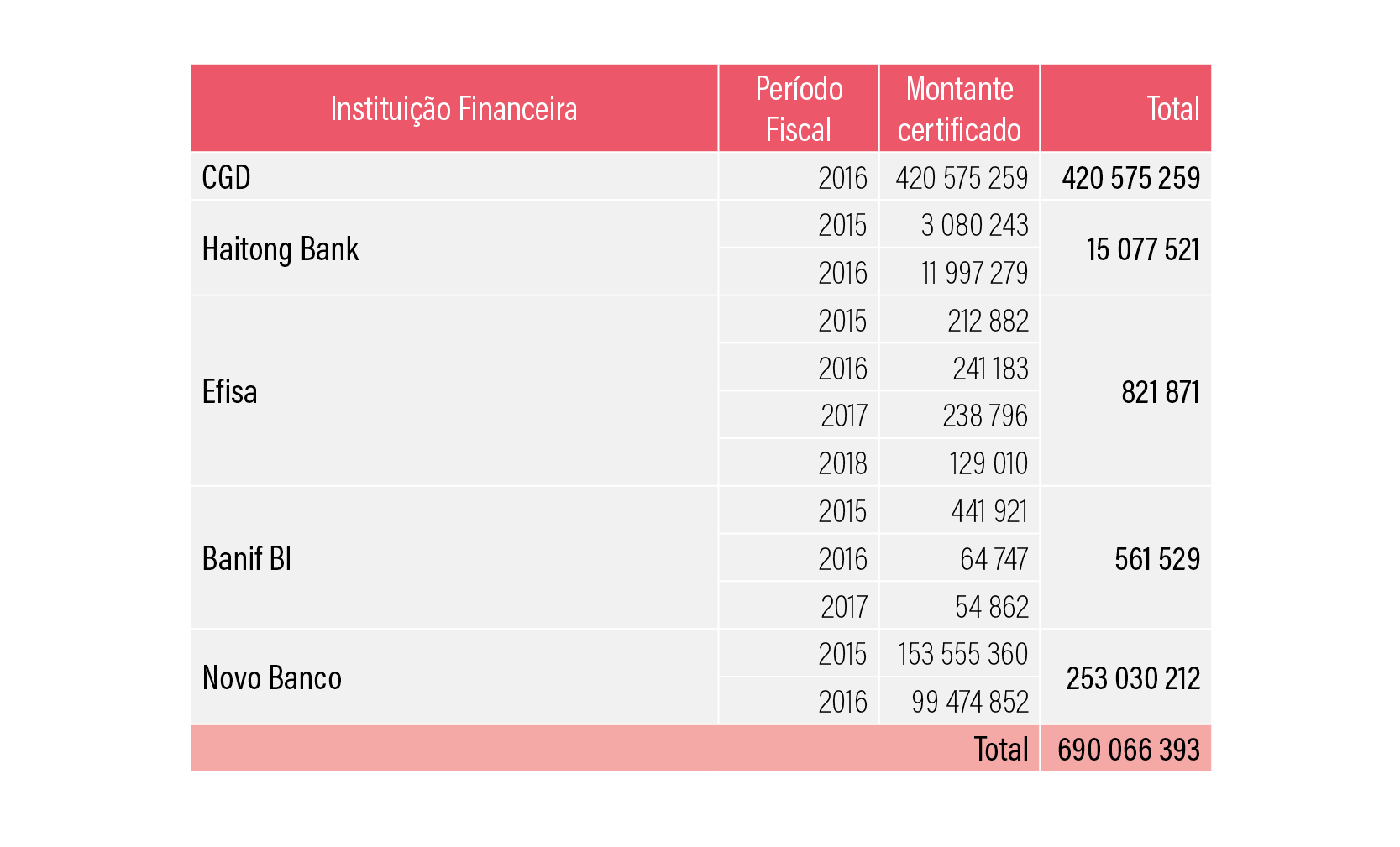Click the Instituição Financeira column header

454,109
